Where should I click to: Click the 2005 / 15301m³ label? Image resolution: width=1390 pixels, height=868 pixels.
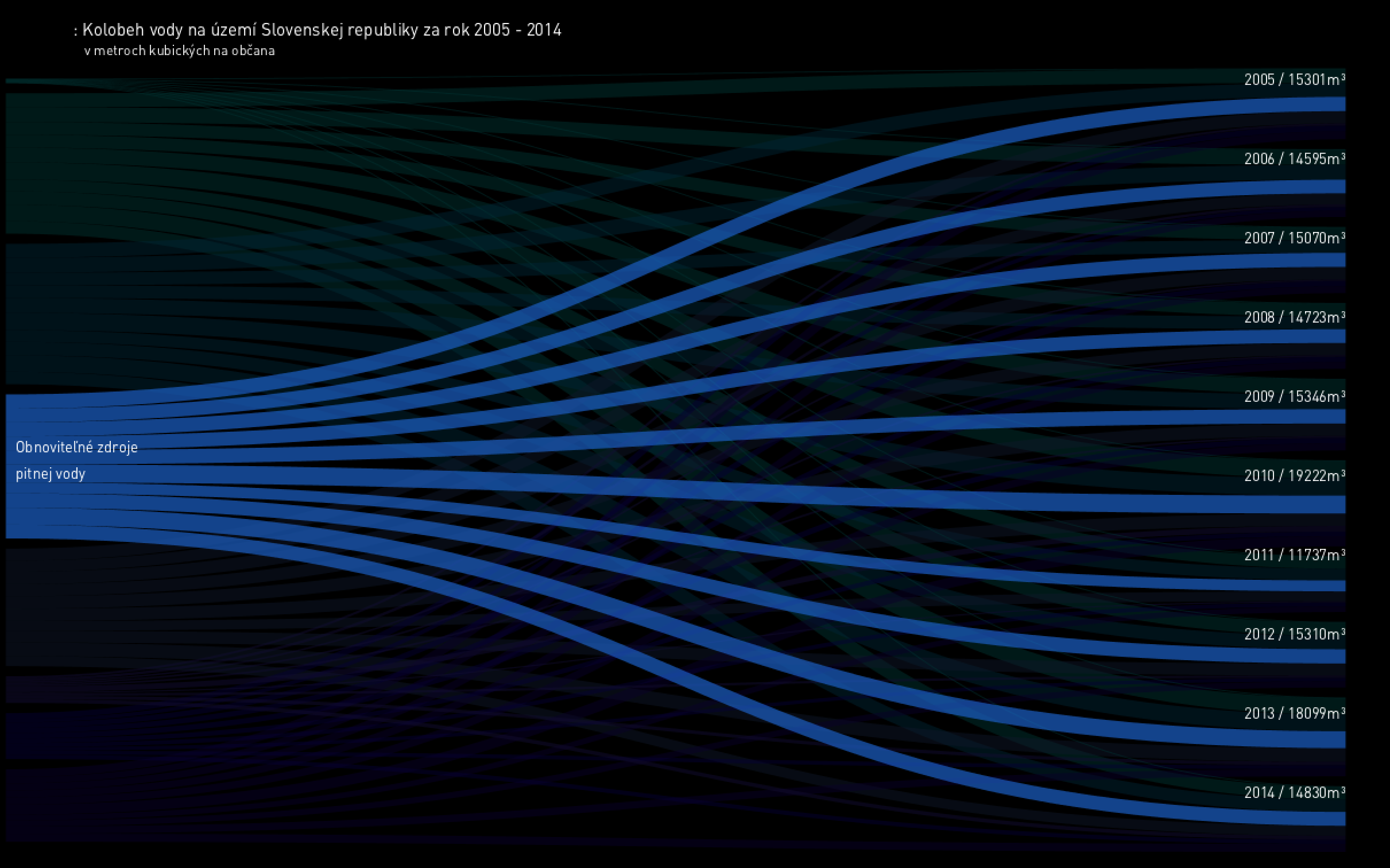[x=1294, y=80]
